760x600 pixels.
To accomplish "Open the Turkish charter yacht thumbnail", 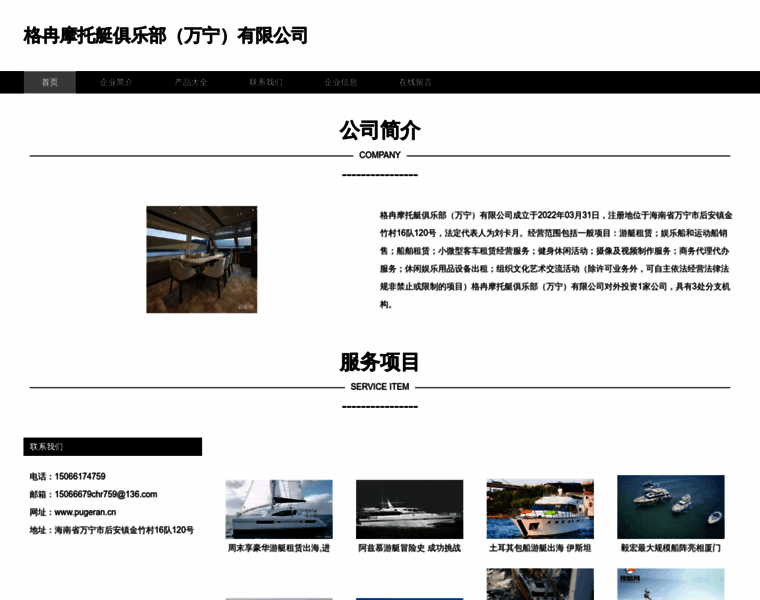I will pos(540,509).
